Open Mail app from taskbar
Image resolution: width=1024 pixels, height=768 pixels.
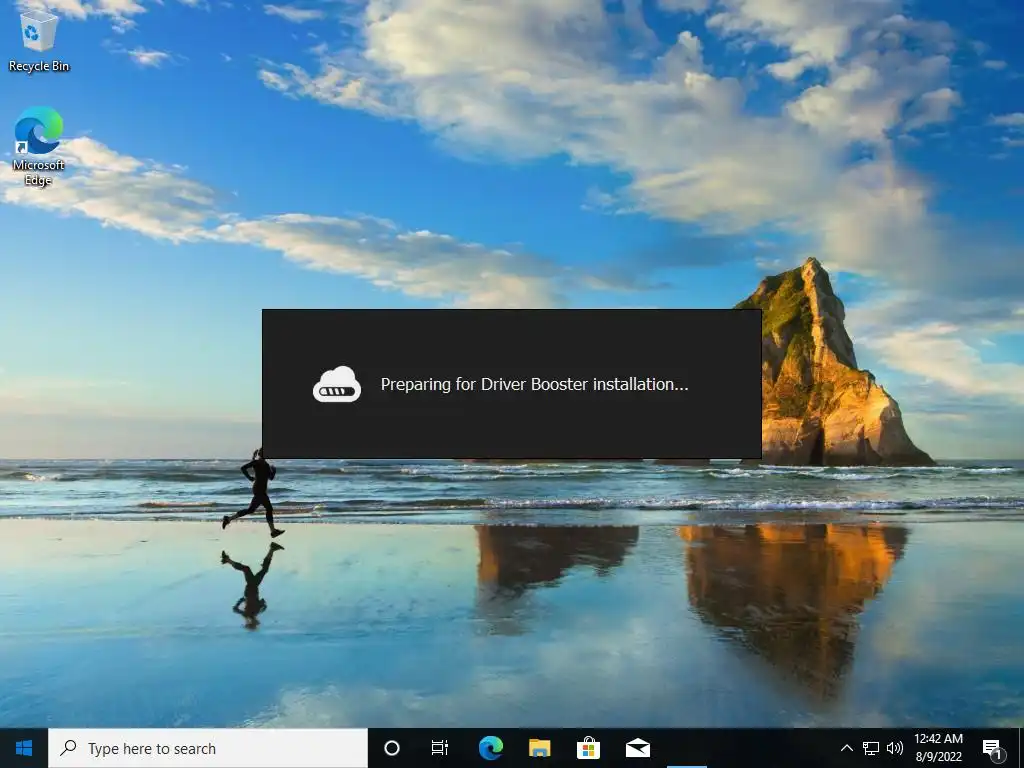(637, 748)
